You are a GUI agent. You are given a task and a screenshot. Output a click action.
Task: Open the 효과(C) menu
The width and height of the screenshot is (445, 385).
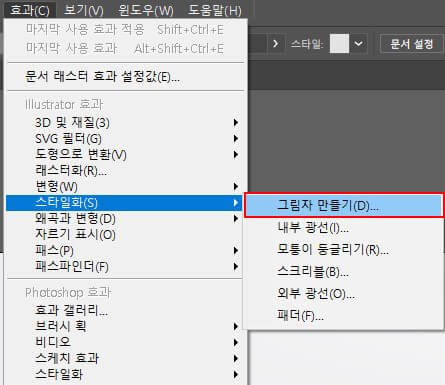coord(30,10)
